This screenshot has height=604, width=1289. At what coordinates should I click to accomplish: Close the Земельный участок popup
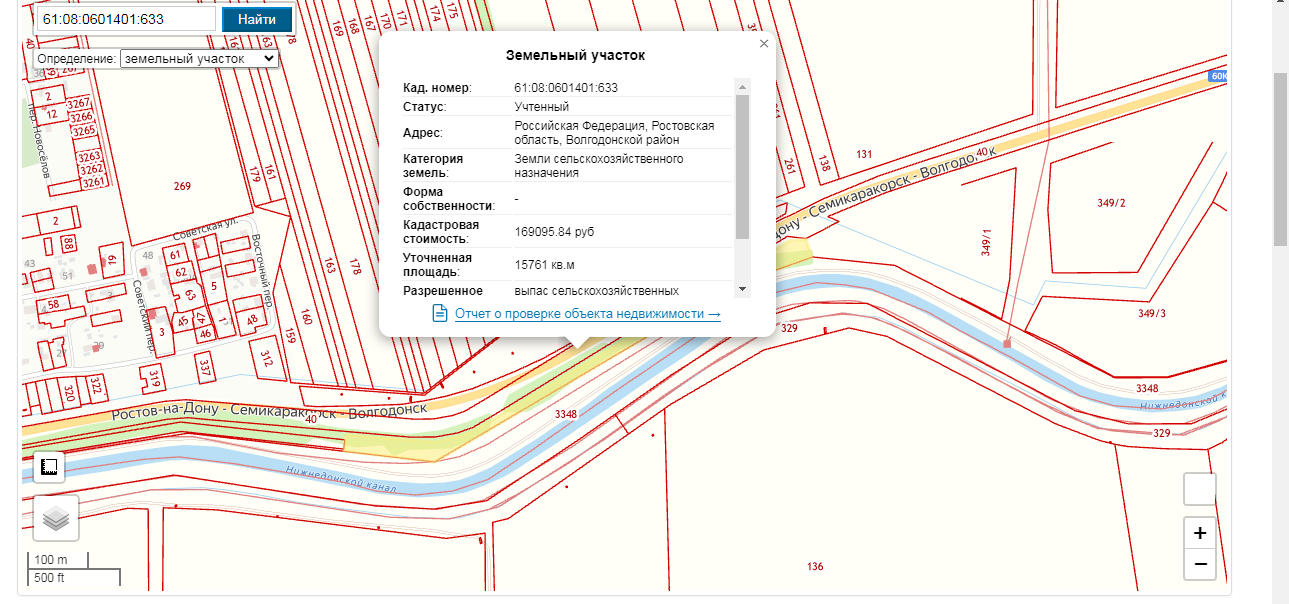[764, 44]
